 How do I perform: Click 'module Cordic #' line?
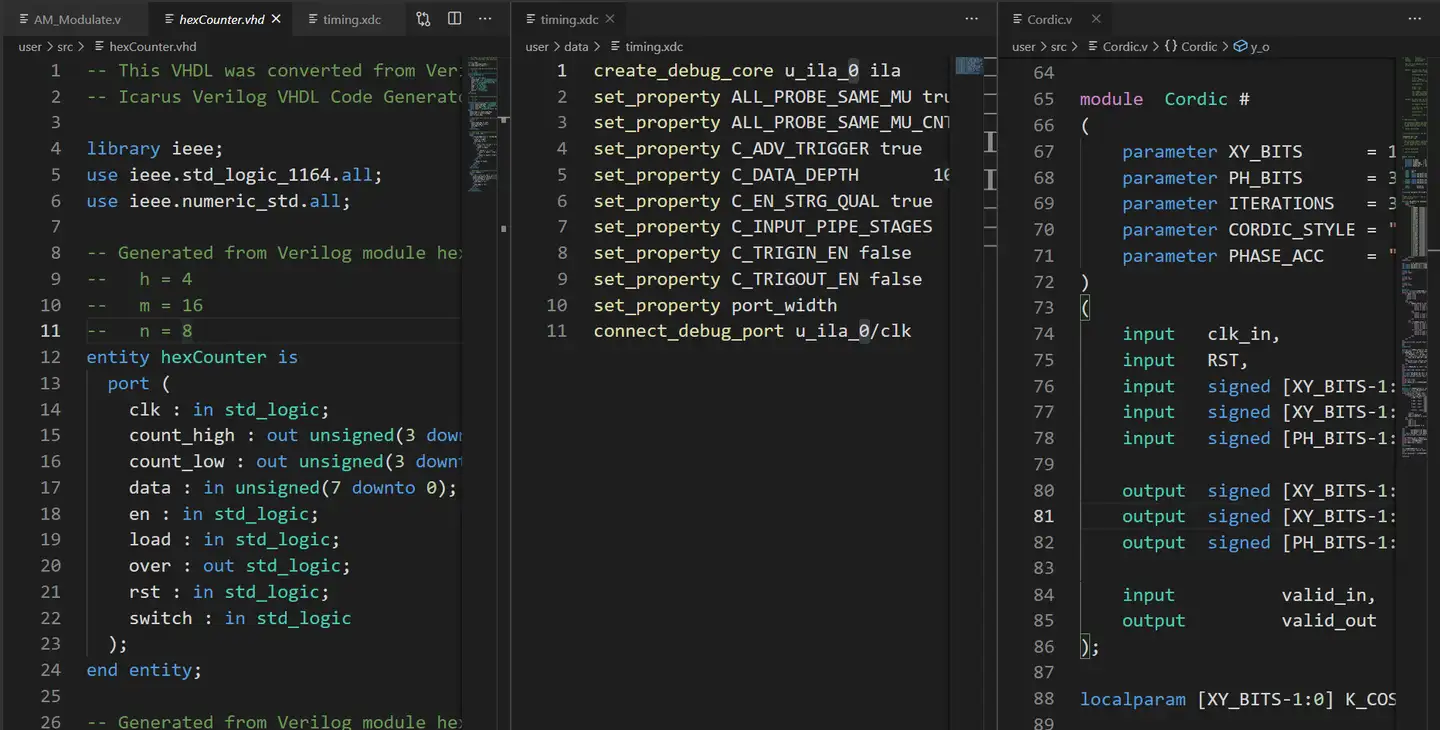1165,99
